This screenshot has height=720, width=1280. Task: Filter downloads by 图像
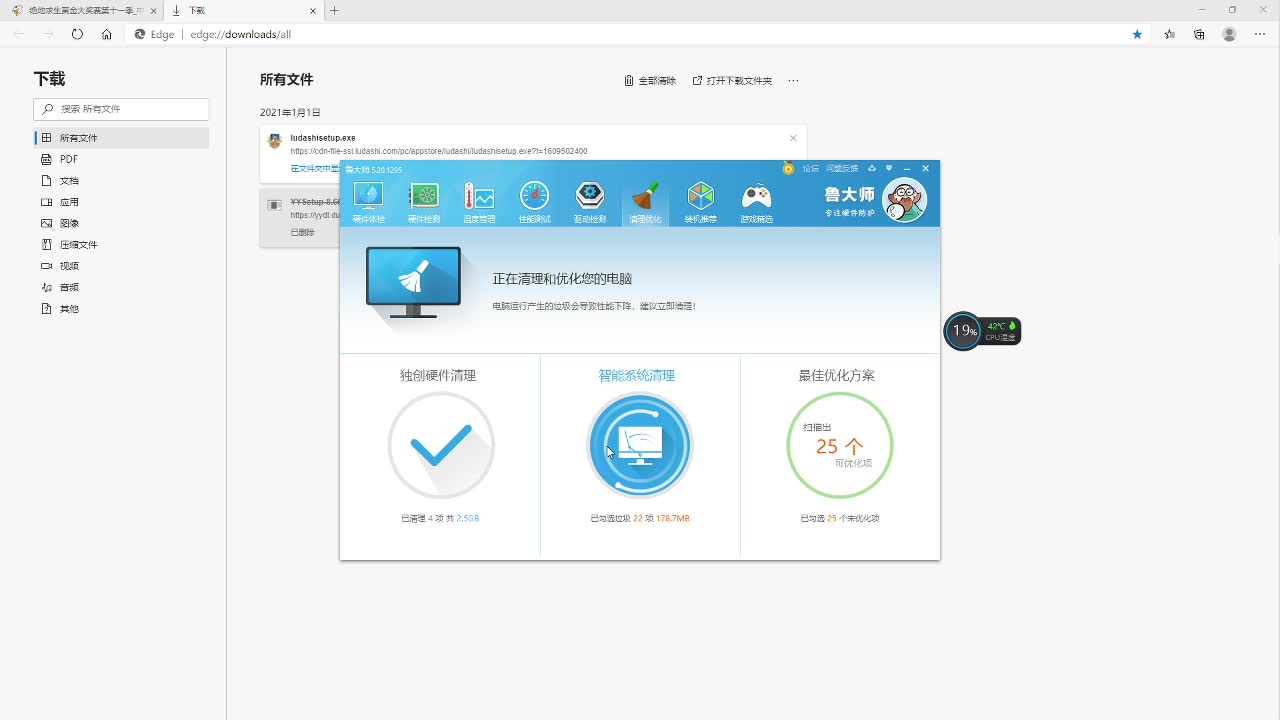121,223
